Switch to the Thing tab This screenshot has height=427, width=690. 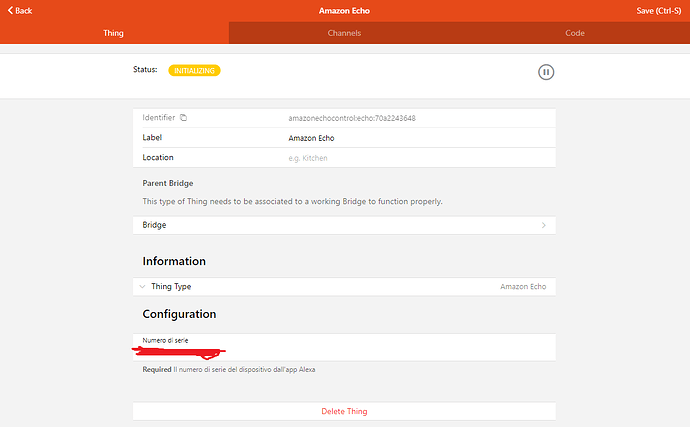[x=114, y=33]
